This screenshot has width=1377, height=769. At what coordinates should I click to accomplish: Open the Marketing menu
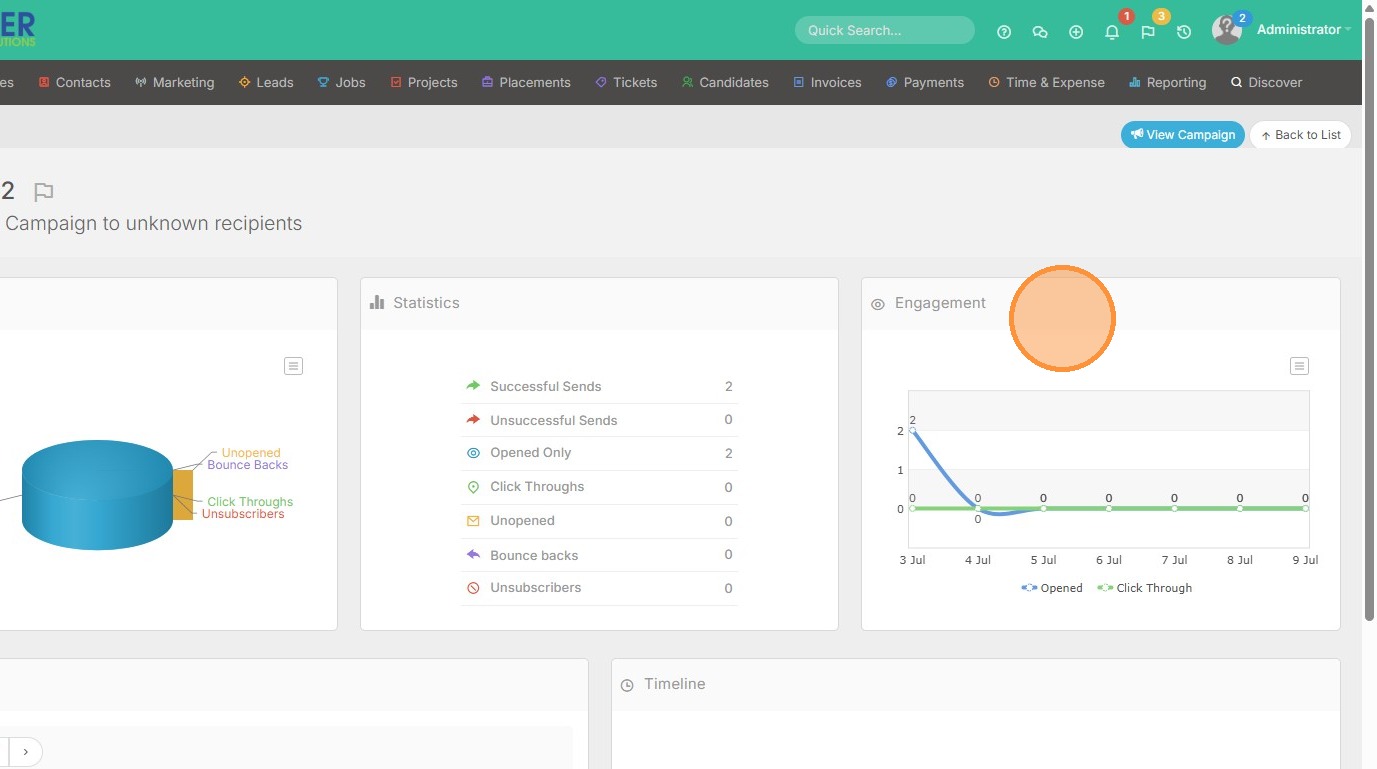click(x=175, y=82)
